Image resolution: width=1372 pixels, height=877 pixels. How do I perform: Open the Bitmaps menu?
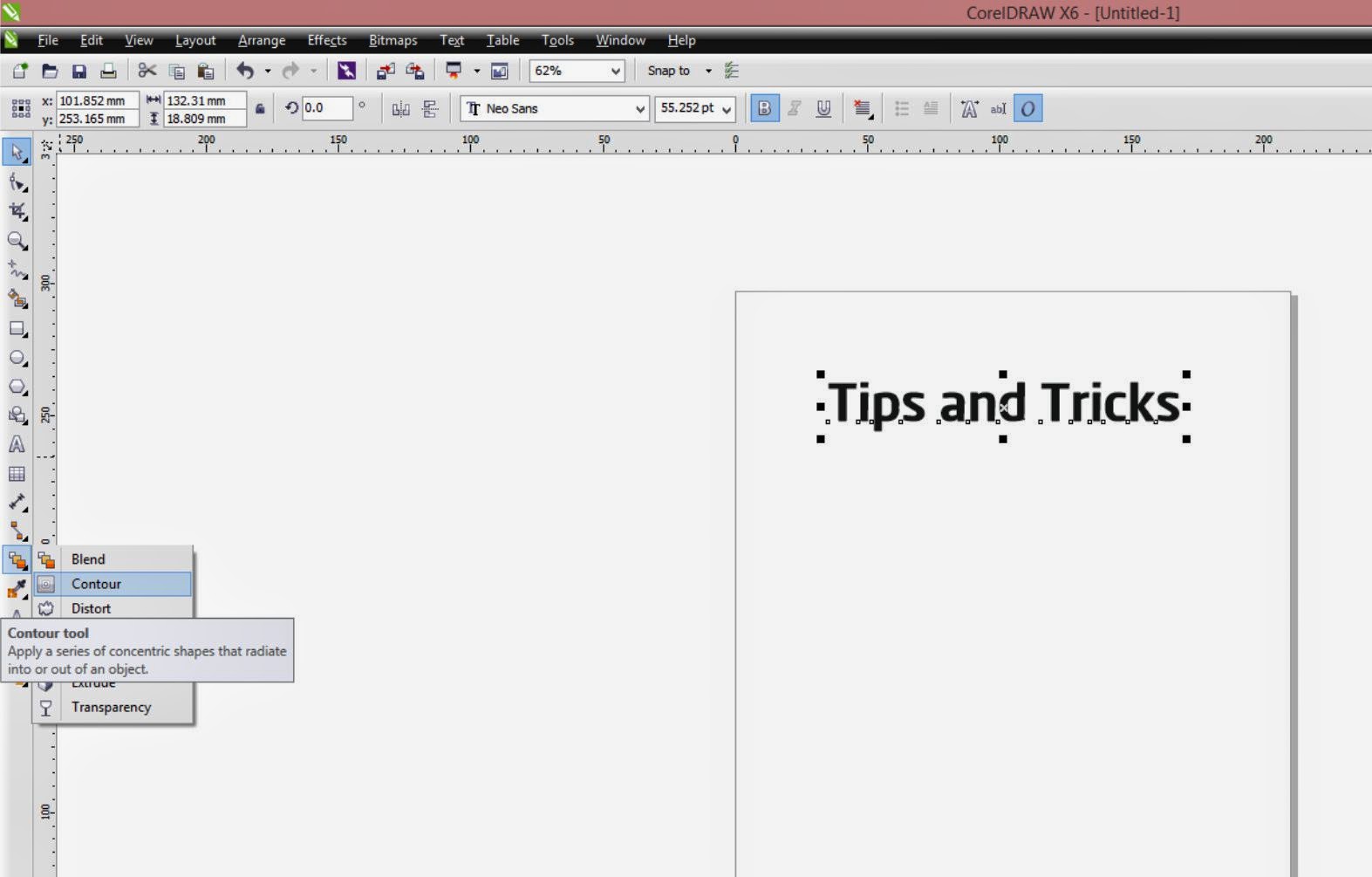point(392,40)
